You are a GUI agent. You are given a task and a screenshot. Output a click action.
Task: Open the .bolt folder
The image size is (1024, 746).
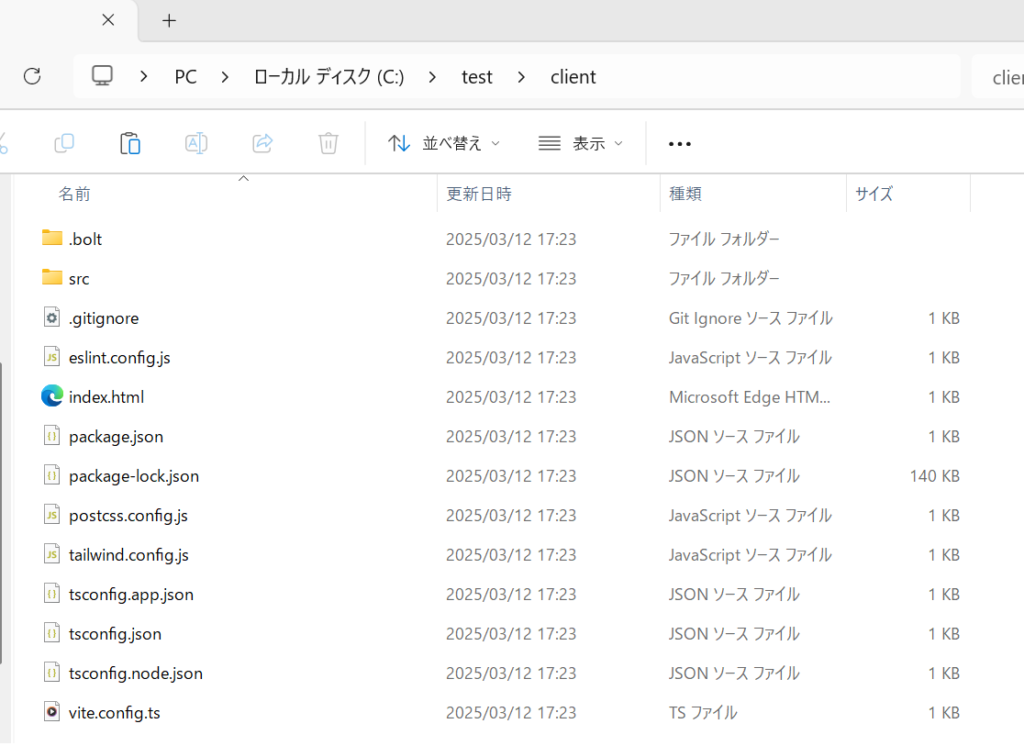click(x=86, y=238)
